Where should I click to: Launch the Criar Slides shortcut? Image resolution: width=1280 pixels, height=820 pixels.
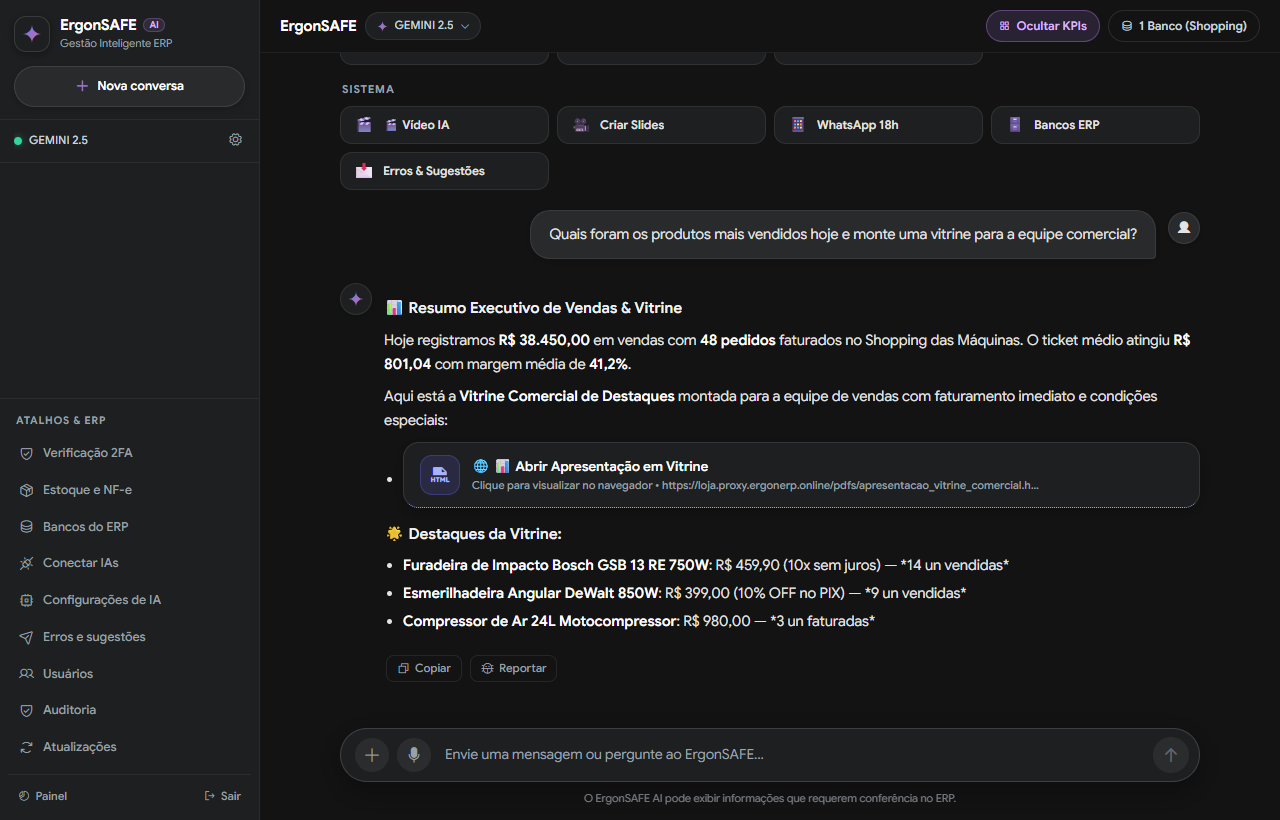tap(661, 125)
